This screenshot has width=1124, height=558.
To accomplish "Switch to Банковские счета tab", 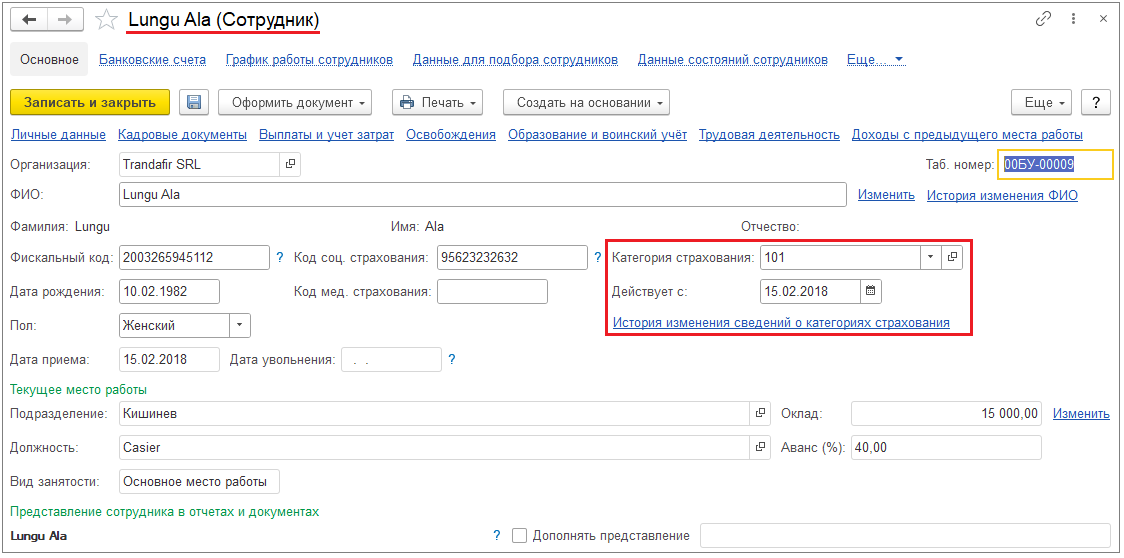I will point(152,59).
